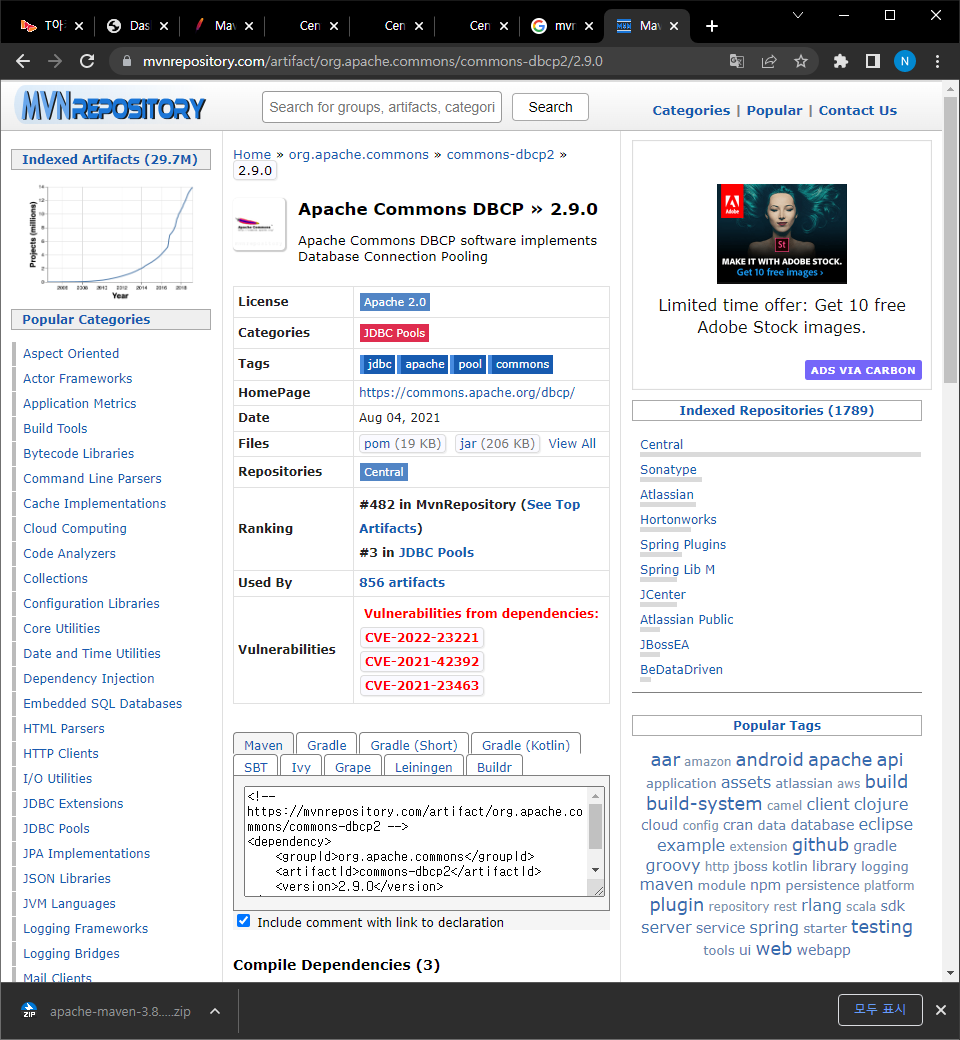Switch to the Gradle tab

(x=326, y=745)
